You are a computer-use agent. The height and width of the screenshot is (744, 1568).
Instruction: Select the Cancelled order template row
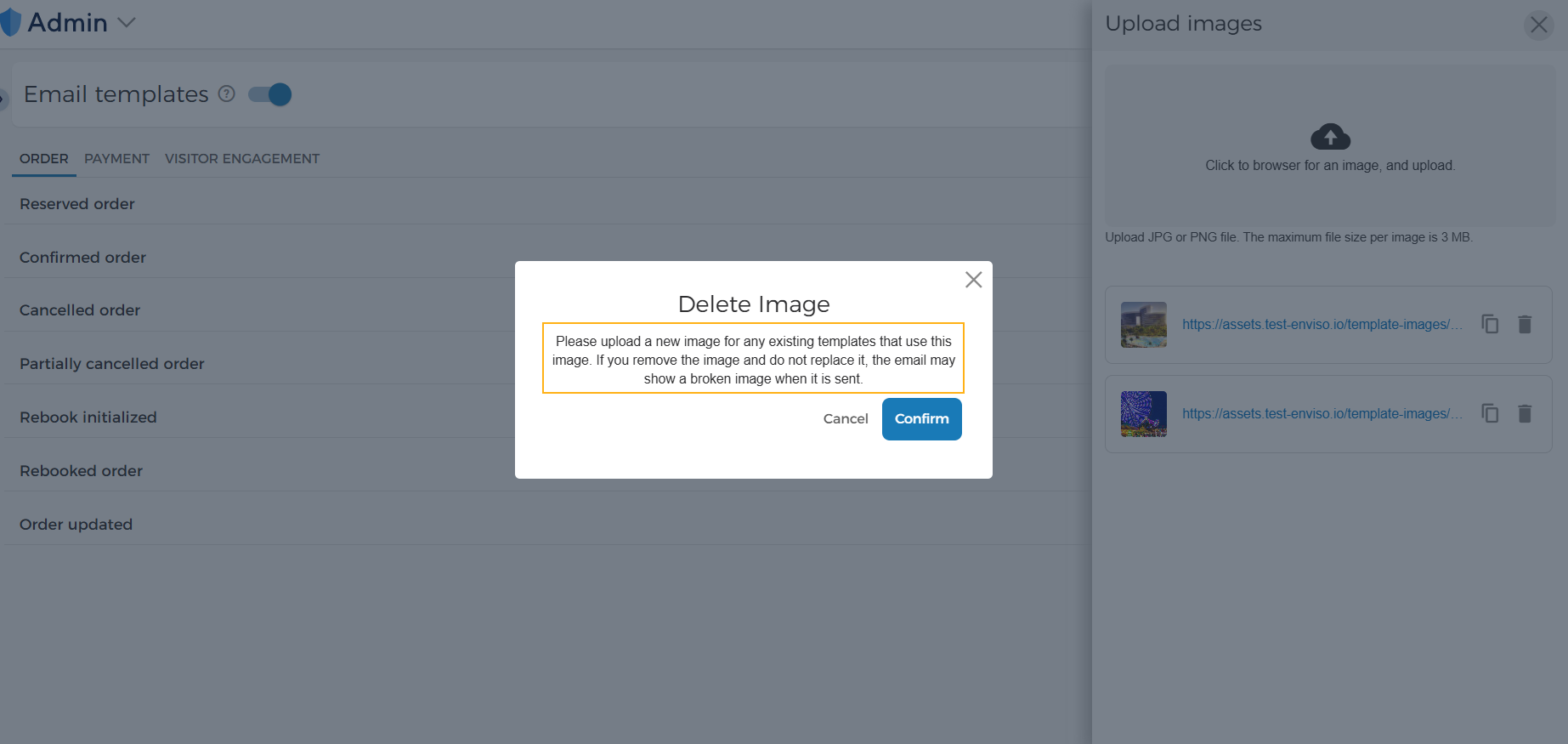tap(547, 310)
